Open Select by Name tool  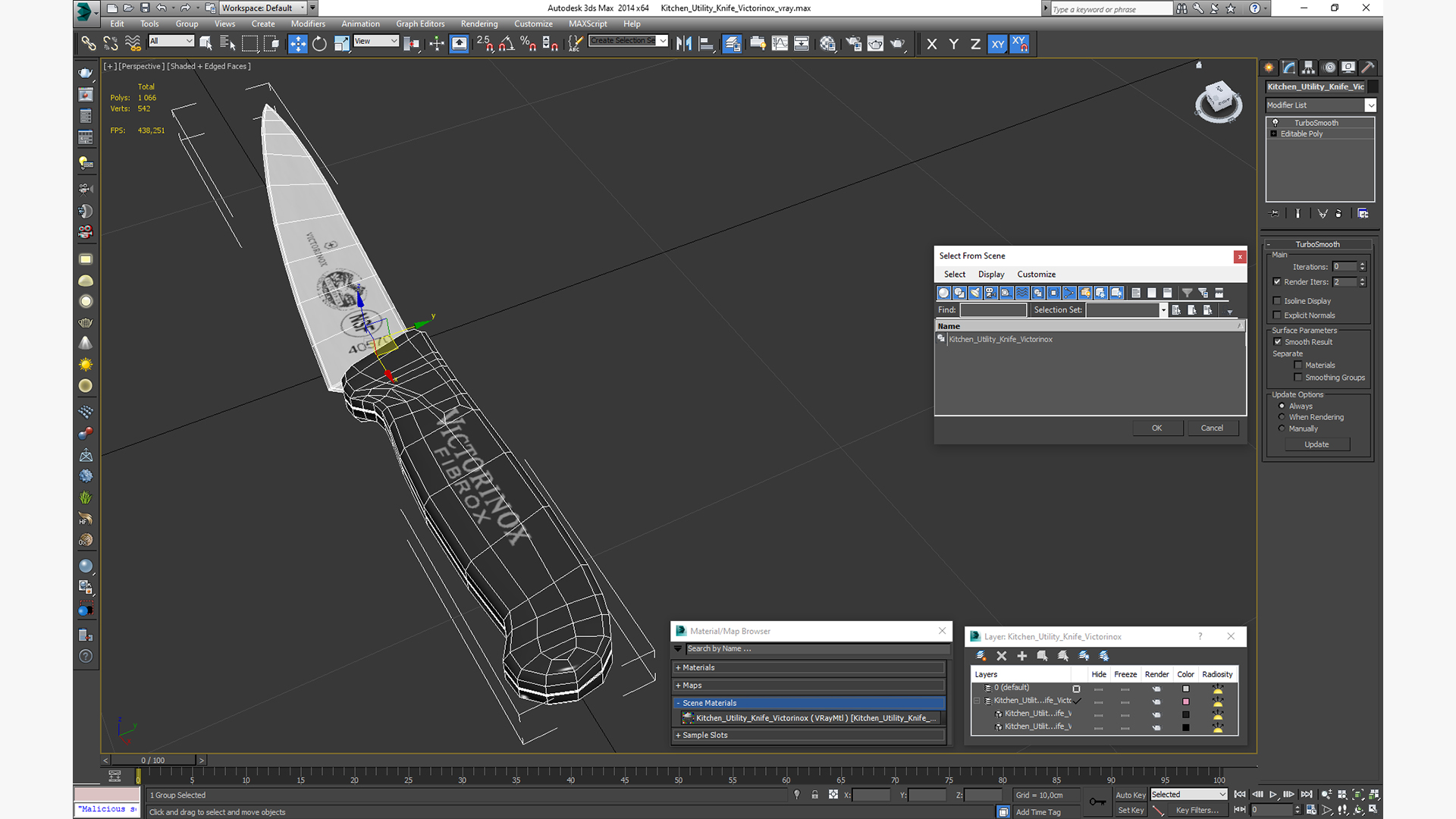[x=227, y=44]
